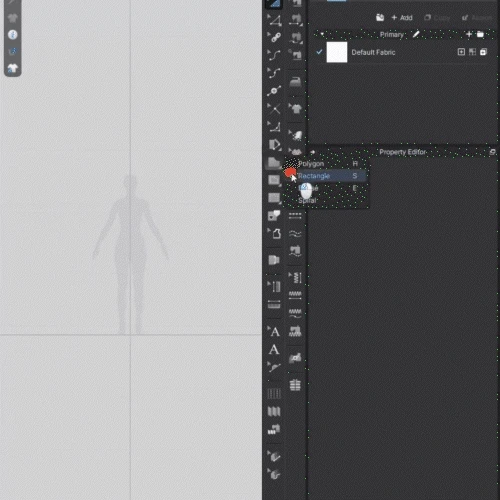The height and width of the screenshot is (500, 500).
Task: Click the A with arrow annotation edit tool
Action: coord(274,332)
